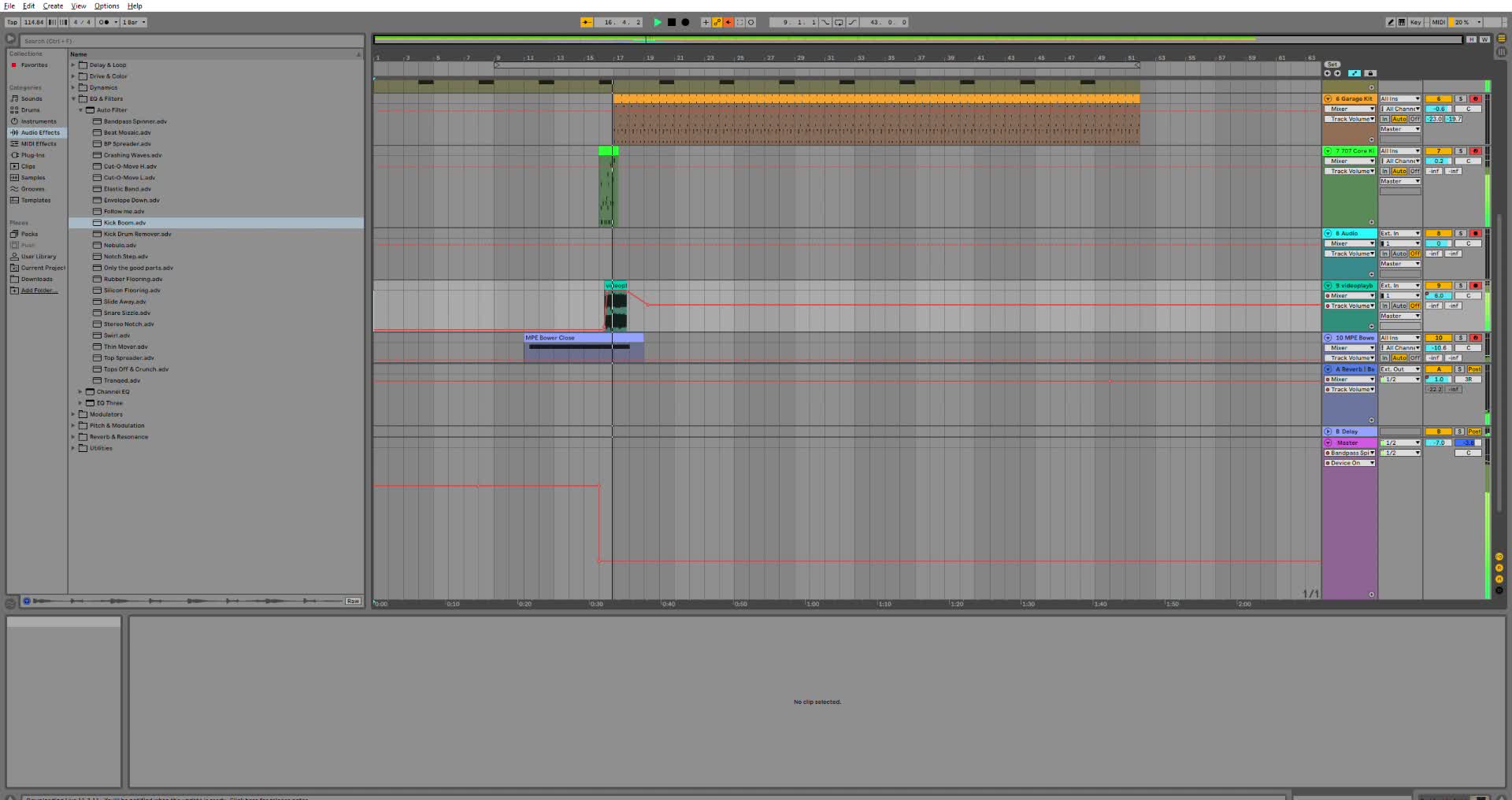Click the MIDI Arrangement Overdub icon
Image resolution: width=1512 pixels, height=800 pixels.
tap(717, 22)
